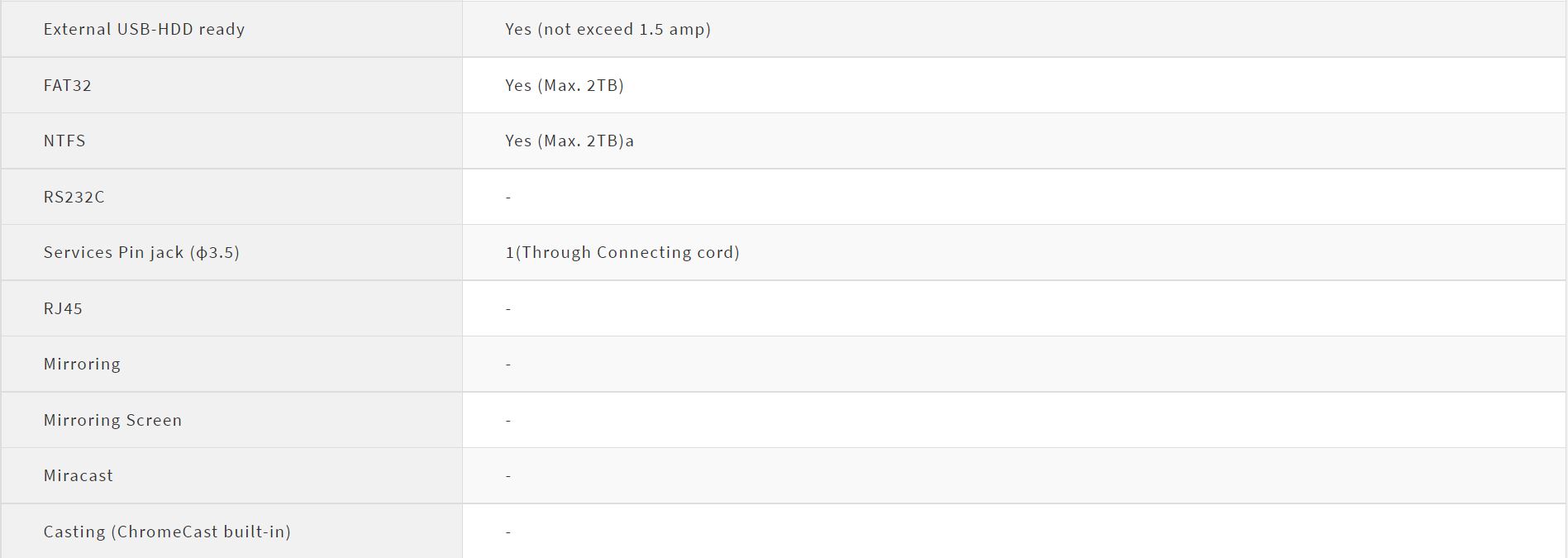
Task: Click the dash value for RS232C
Action: [508, 197]
